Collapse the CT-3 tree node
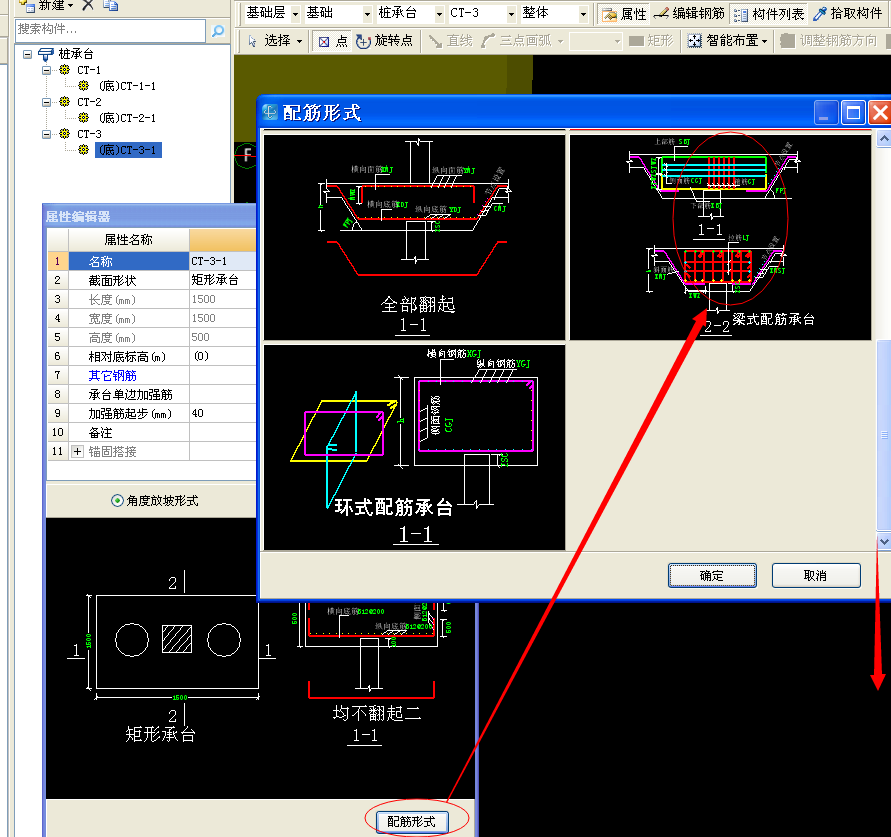The image size is (891, 837). tap(47, 134)
